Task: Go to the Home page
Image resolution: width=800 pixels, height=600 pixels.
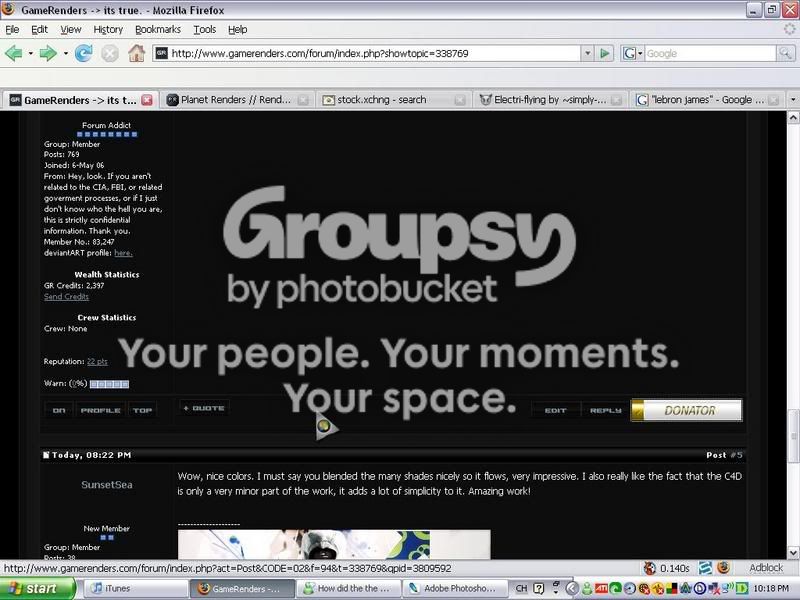Action: tap(136, 53)
